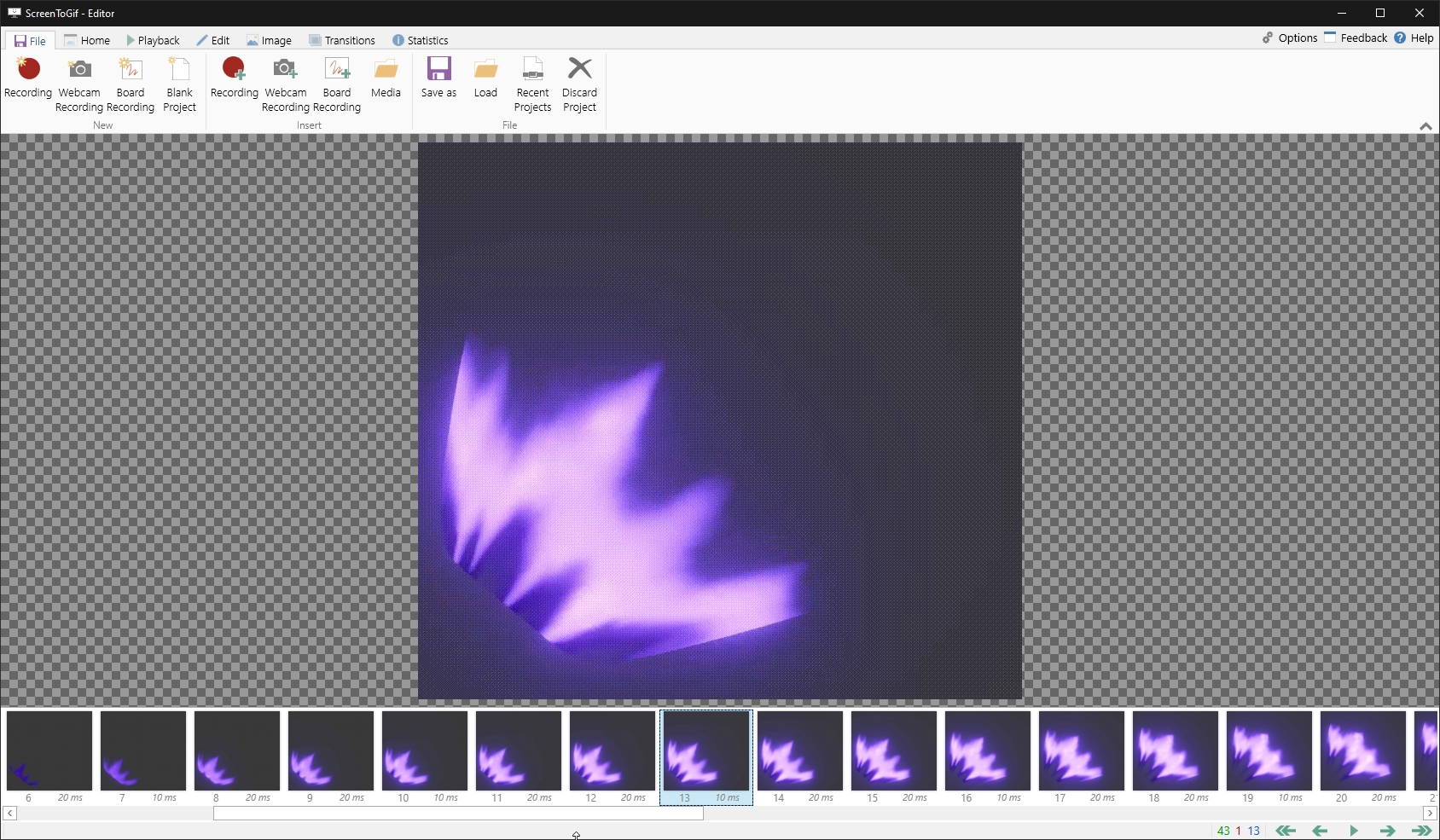Switch to the Edit tab
1440x840 pixels.
point(212,40)
